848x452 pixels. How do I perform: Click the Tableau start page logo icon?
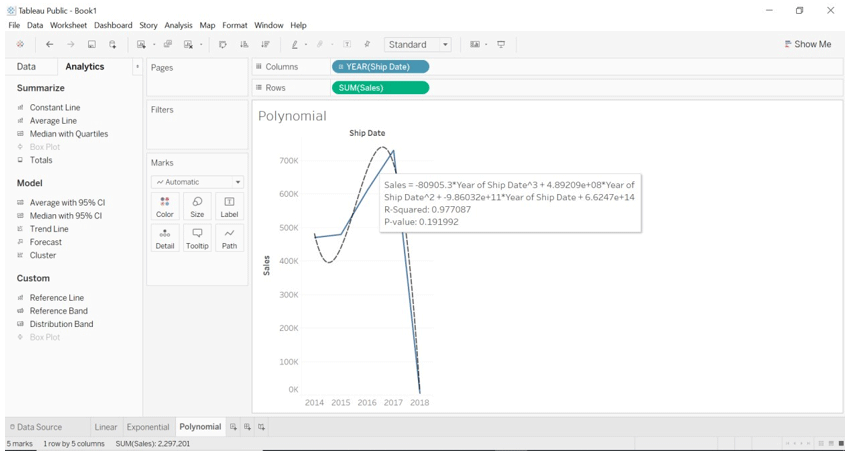click(x=20, y=44)
